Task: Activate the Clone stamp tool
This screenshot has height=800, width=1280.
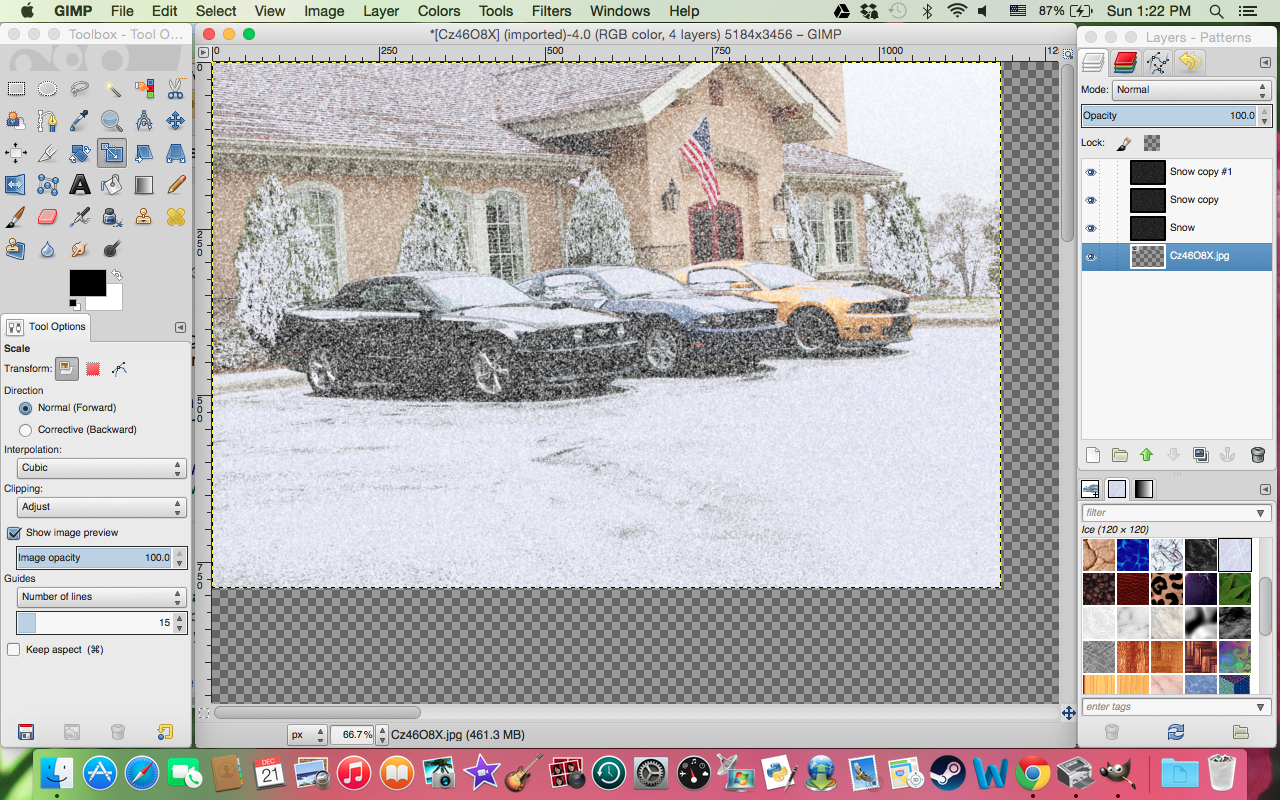Action: pos(143,217)
